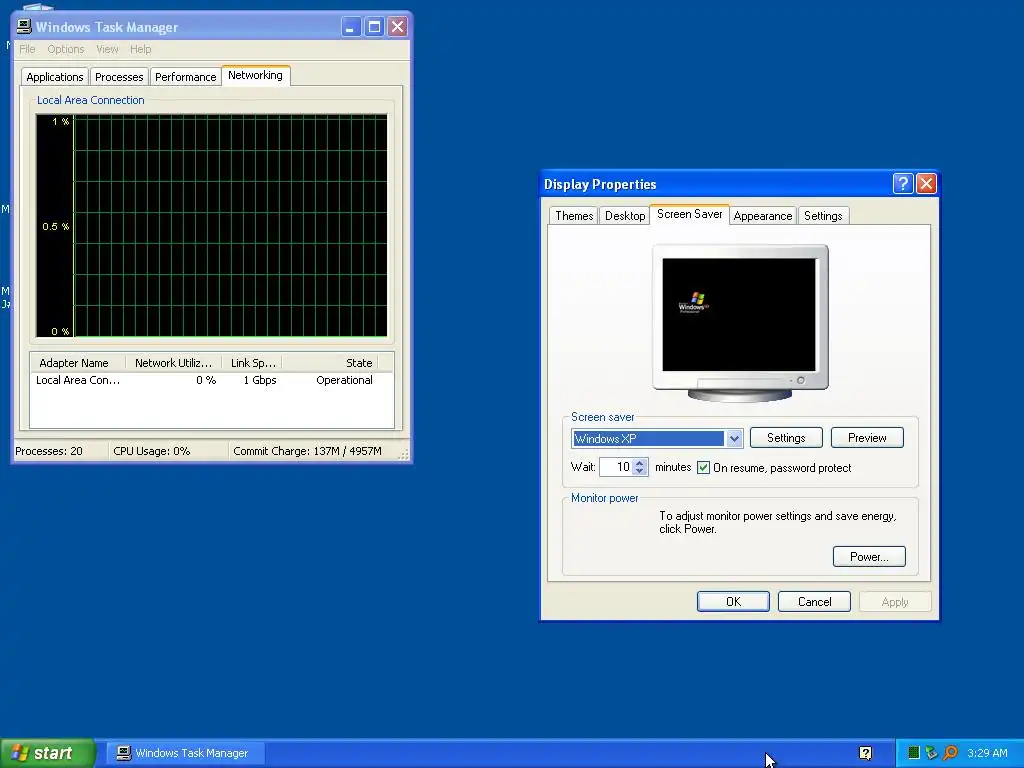The height and width of the screenshot is (768, 1024).
Task: Decrease the Wait minutes spinner
Action: pos(640,472)
